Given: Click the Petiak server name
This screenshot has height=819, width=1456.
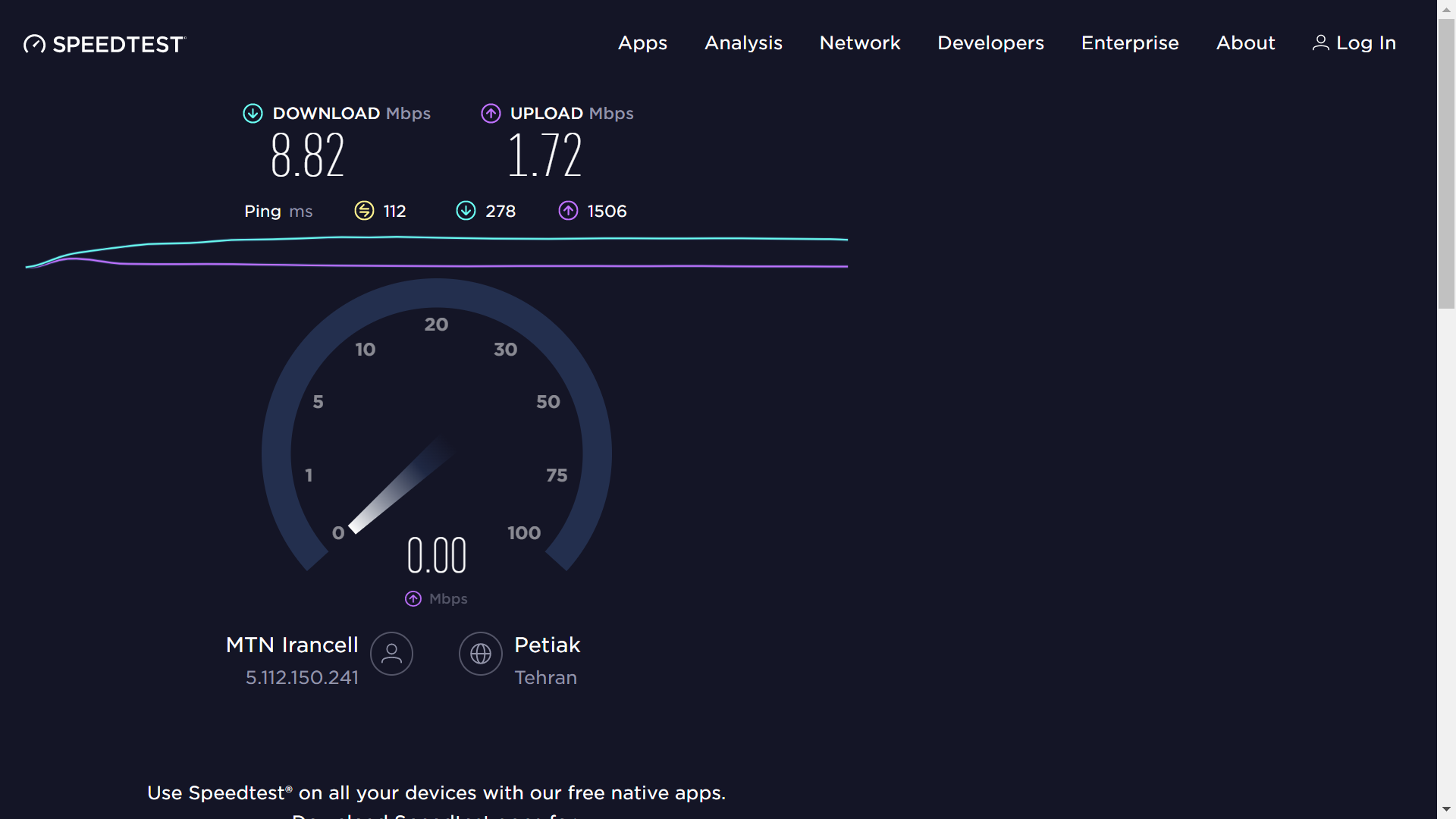Looking at the screenshot, I should pos(547,645).
